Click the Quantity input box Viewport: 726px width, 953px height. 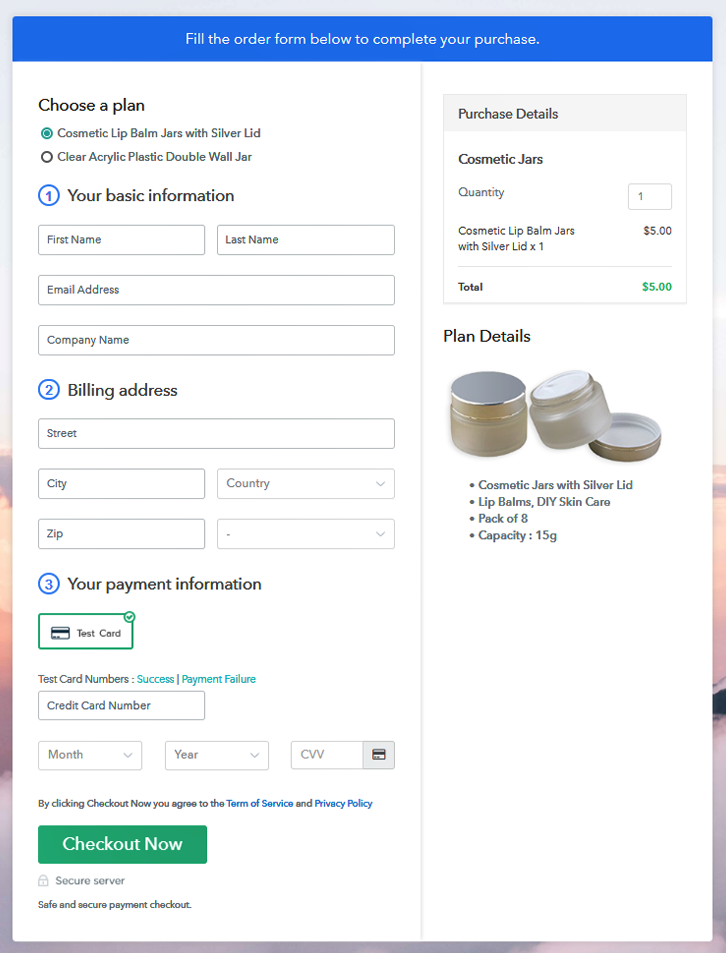coord(649,197)
